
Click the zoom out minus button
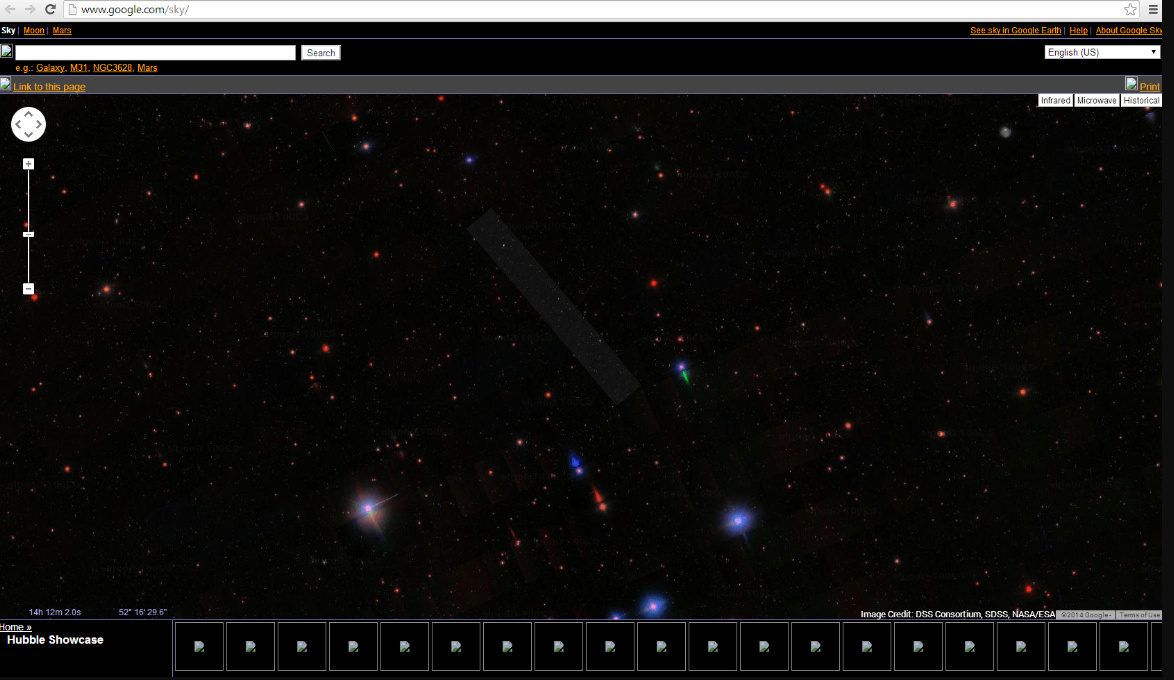pos(29,289)
